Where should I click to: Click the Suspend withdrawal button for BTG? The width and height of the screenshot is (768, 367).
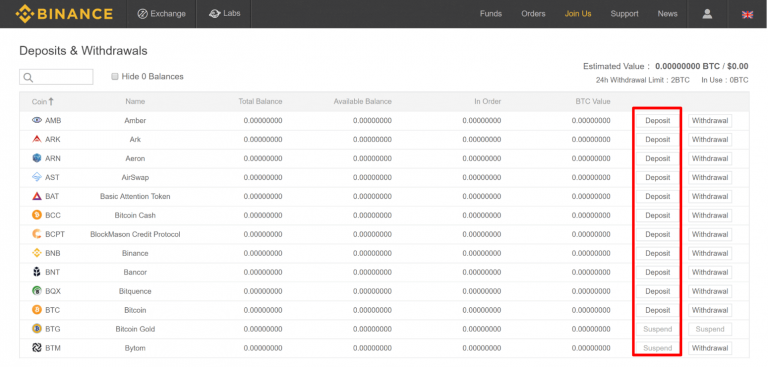[710, 329]
